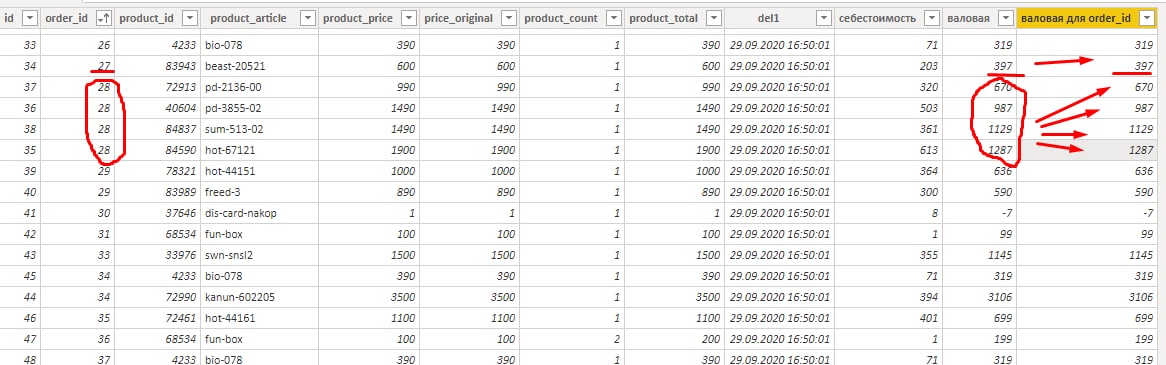Screen dimensions: 1166x365
Task: Open the себестоимость column filter dropdown
Action: point(933,19)
